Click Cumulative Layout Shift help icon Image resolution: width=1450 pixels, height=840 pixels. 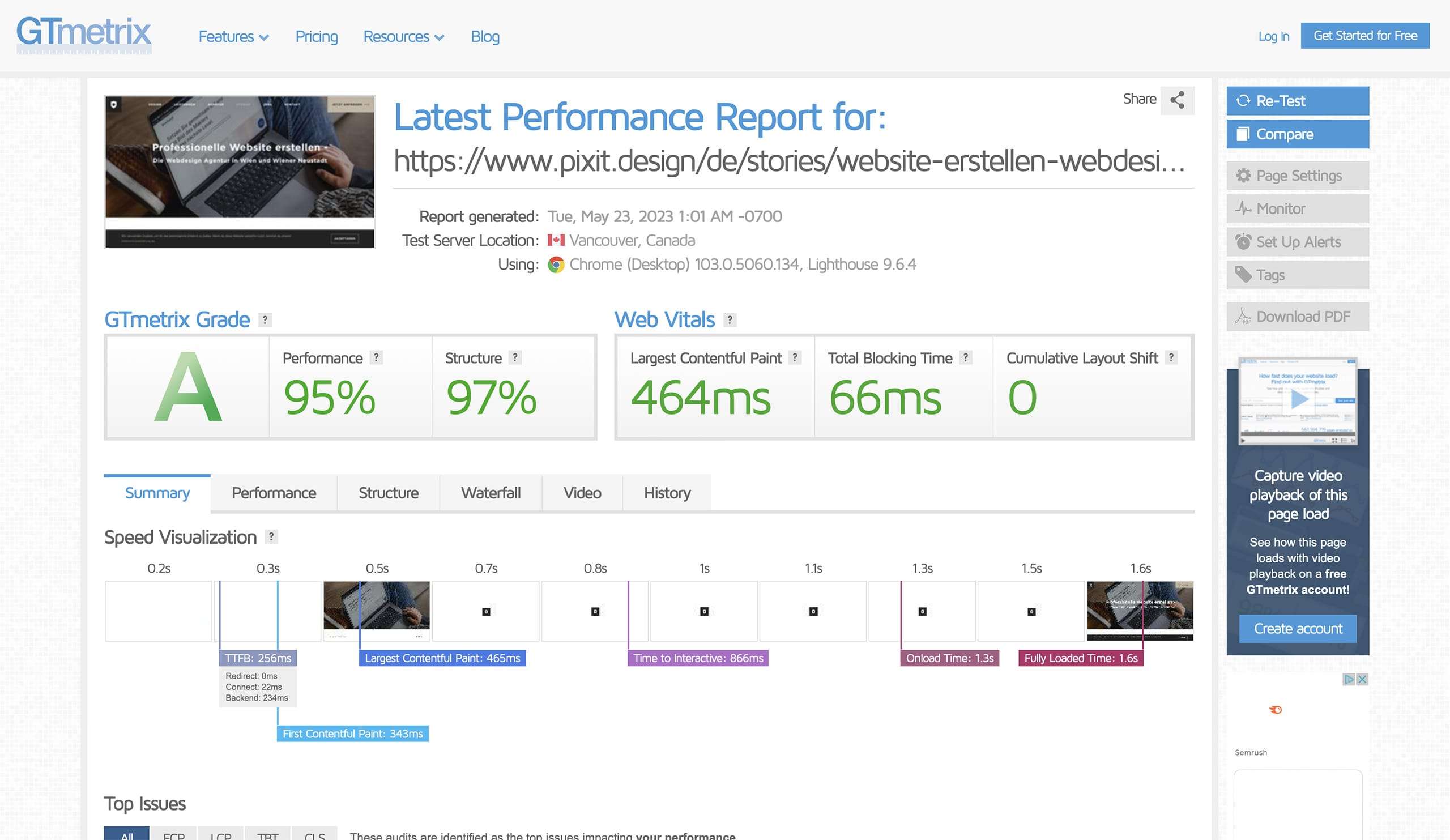1171,357
